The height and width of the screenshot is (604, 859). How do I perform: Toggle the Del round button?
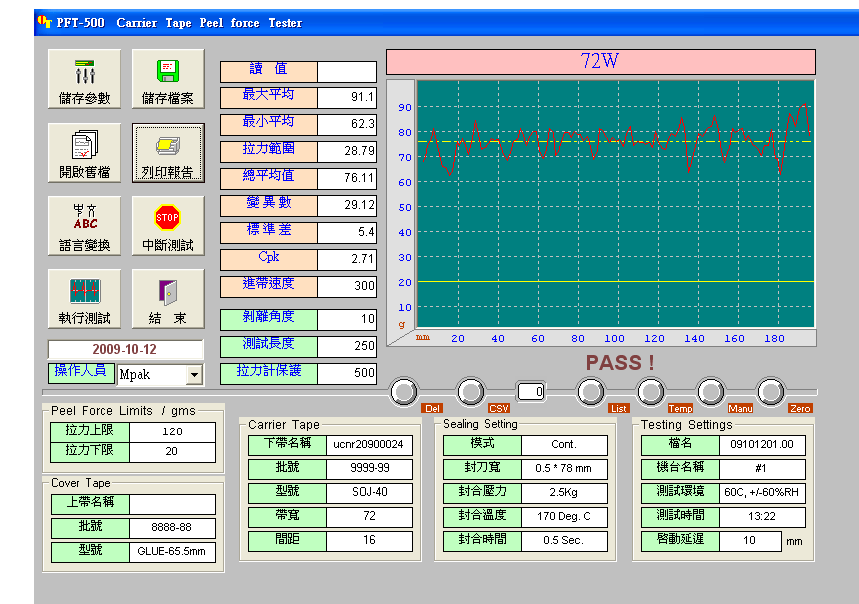point(403,391)
